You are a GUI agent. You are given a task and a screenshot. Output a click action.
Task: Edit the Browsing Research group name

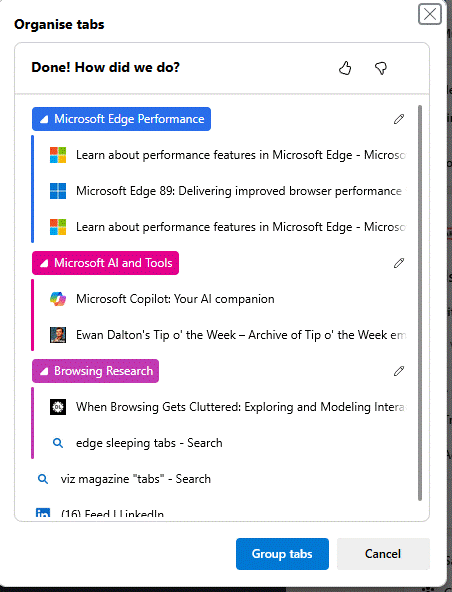399,371
